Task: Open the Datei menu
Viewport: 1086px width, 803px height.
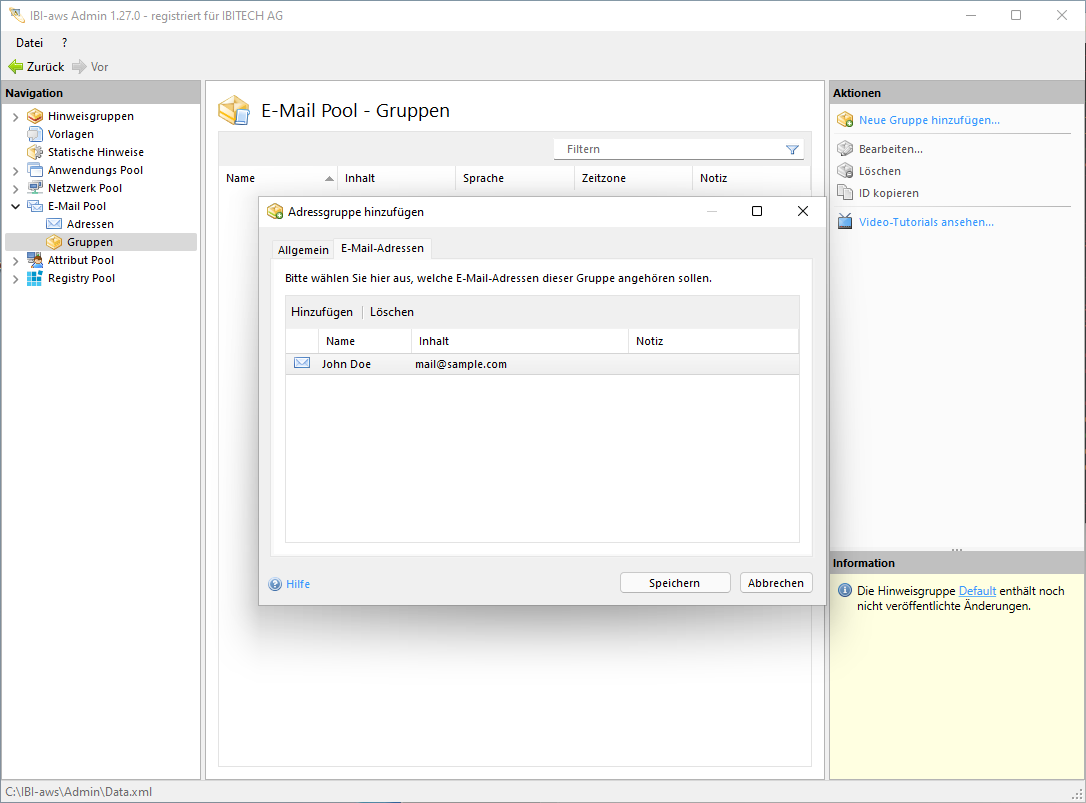Action: click(30, 43)
